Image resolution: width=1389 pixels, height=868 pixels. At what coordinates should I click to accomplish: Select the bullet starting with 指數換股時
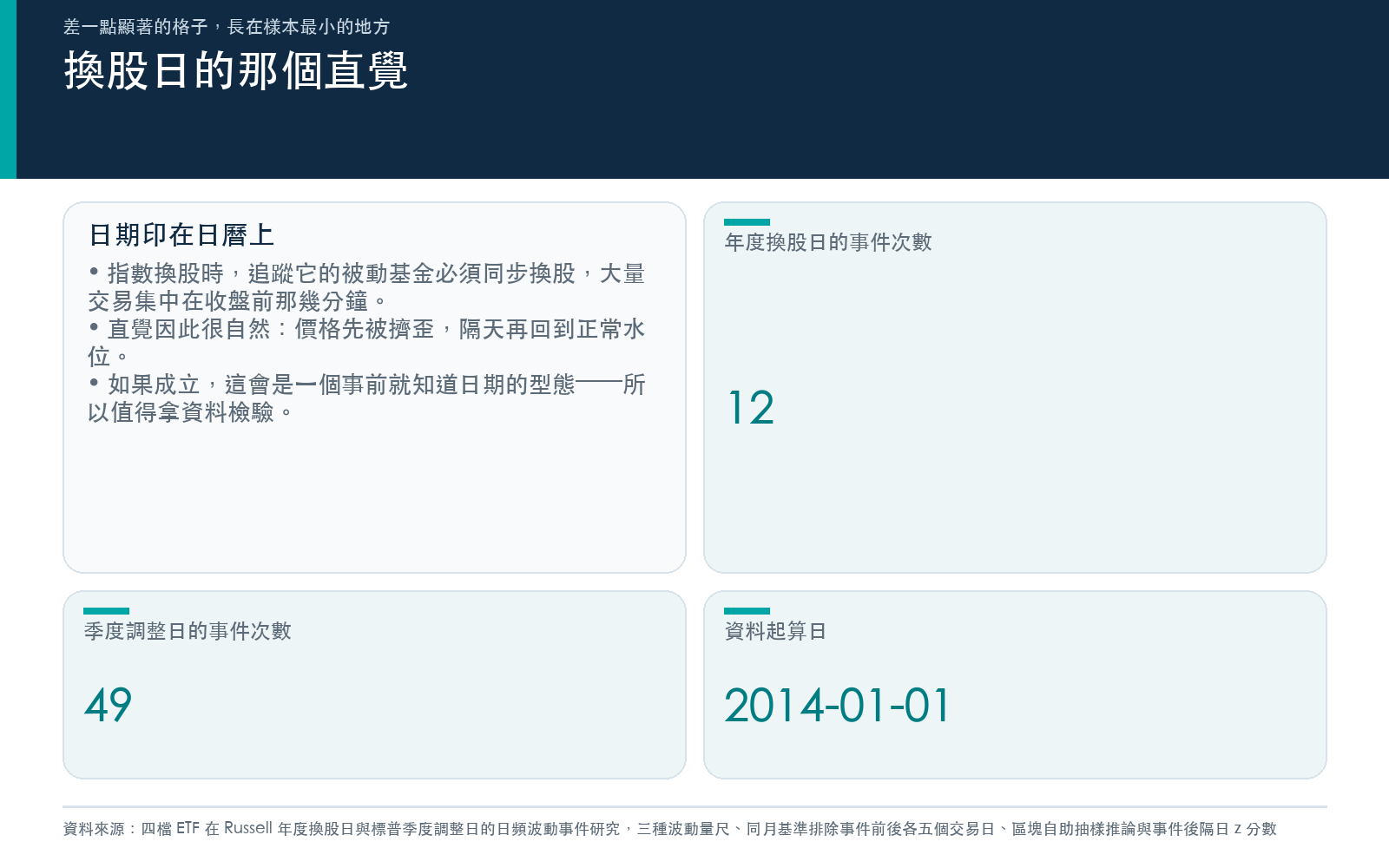[x=366, y=287]
